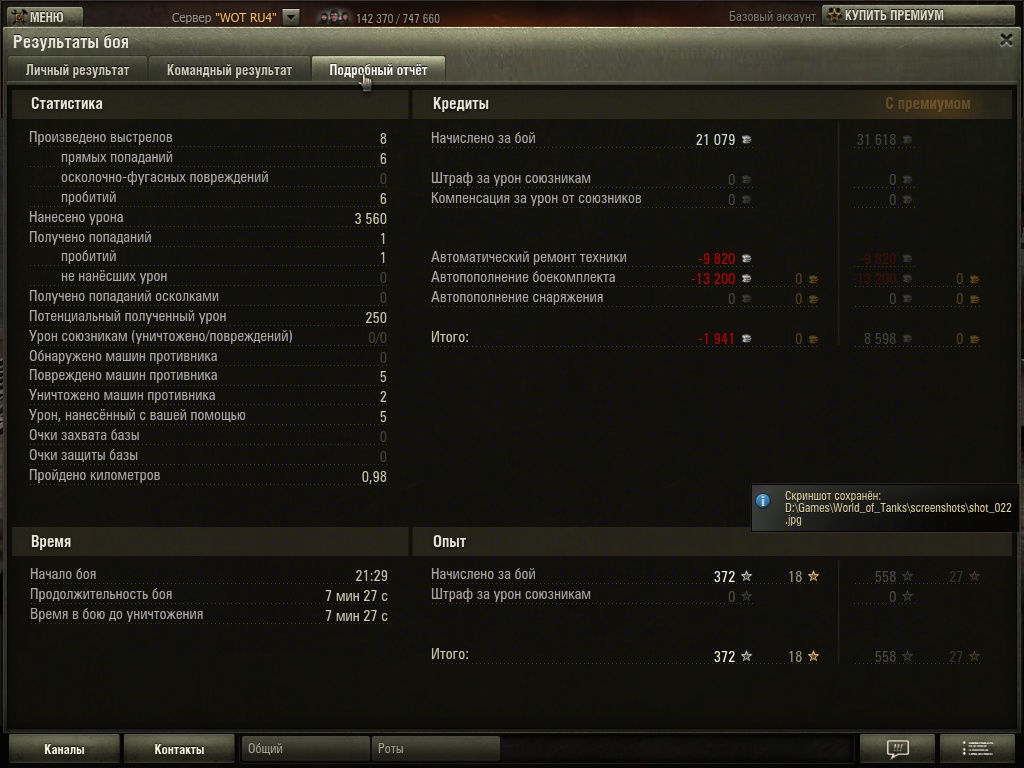Select the Подробный отчёт tab

378,70
